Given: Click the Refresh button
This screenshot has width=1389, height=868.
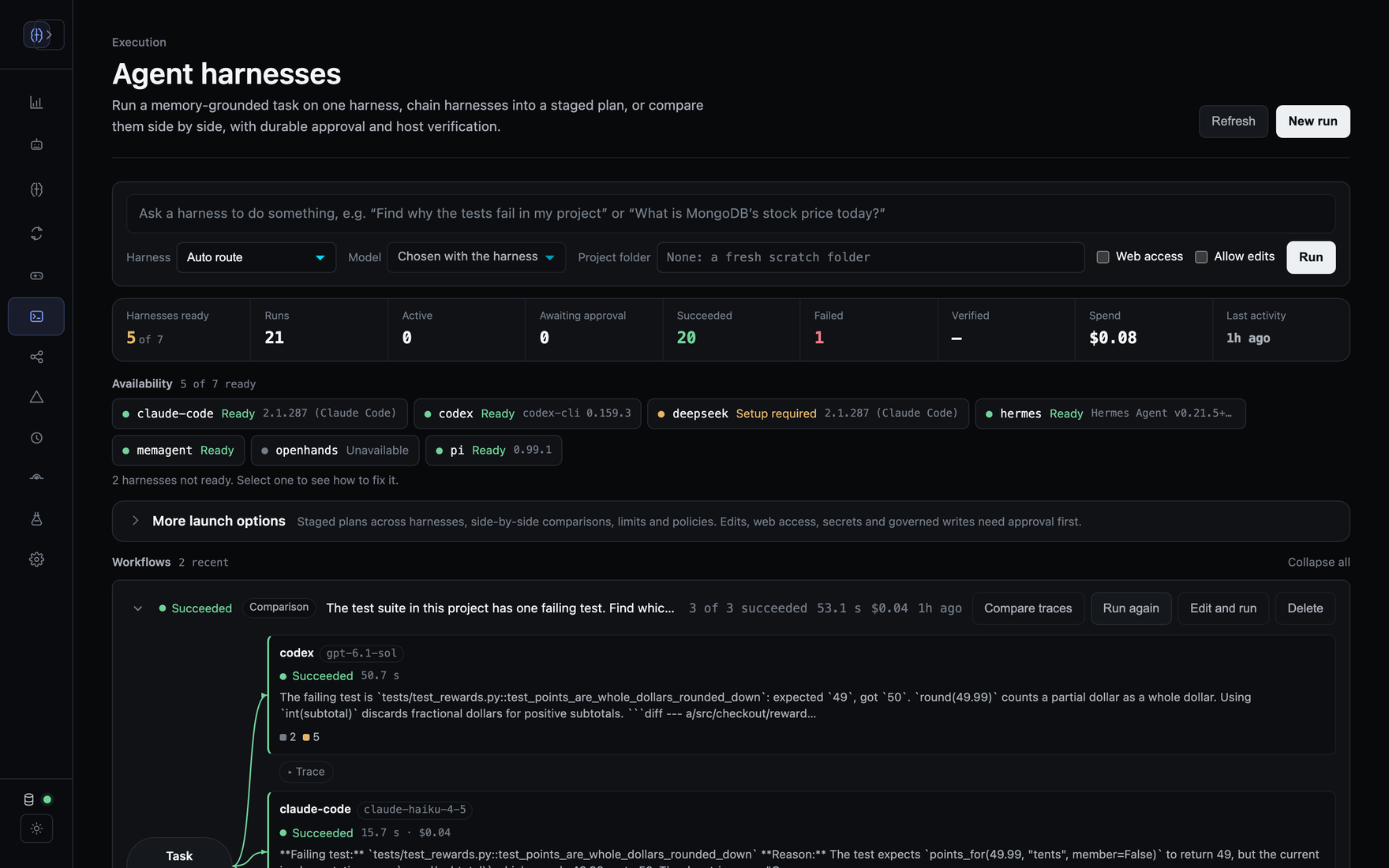Looking at the screenshot, I should coord(1234,122).
